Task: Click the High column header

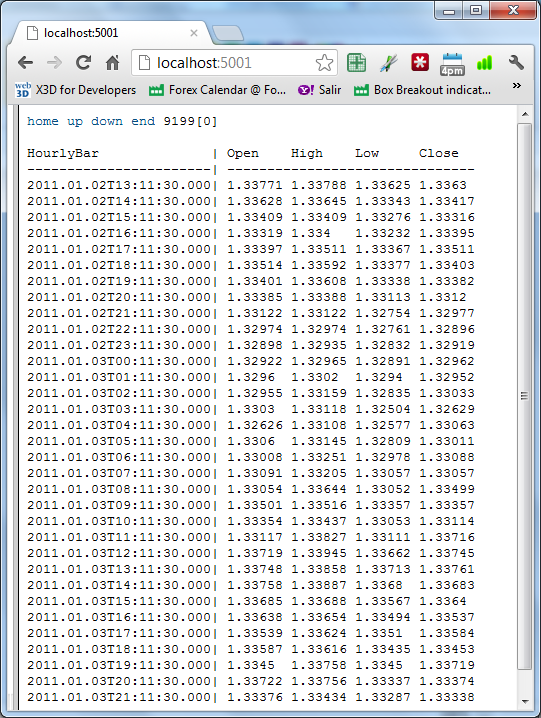Action: pos(307,153)
